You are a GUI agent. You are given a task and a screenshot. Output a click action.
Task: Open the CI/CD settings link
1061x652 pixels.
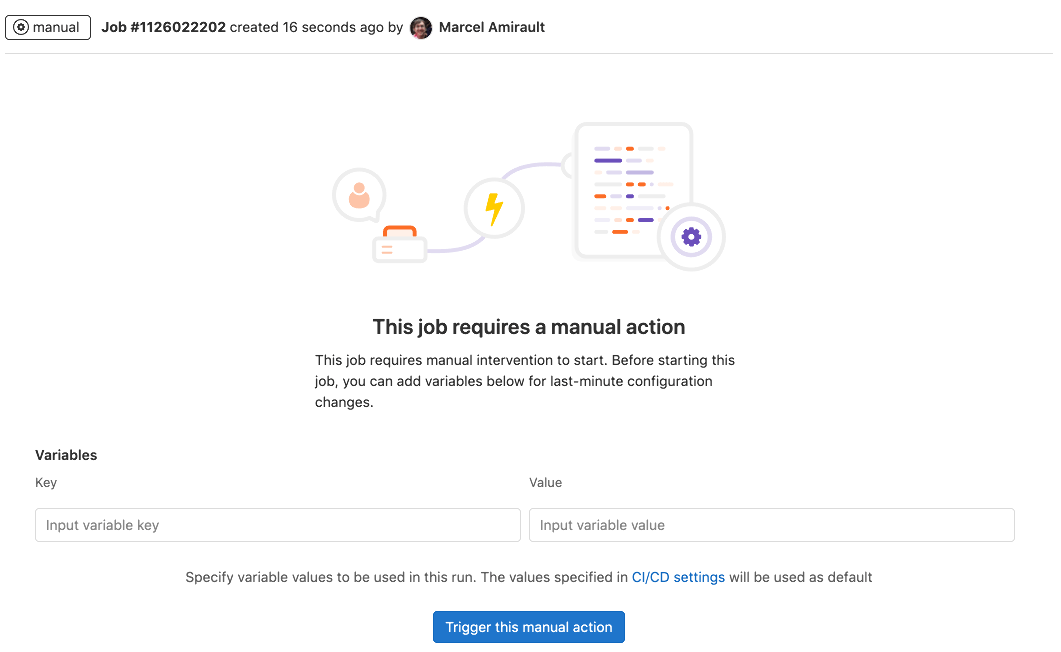coord(678,577)
